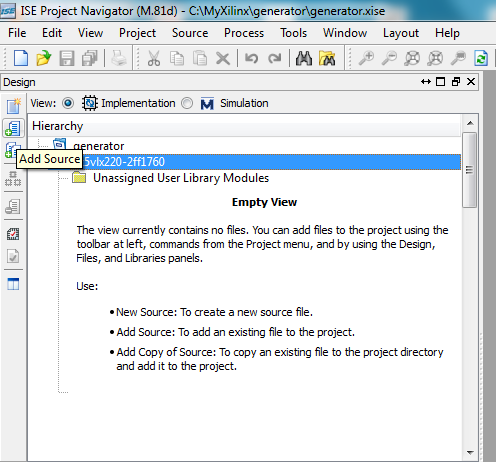496x462 pixels.
Task: Click the second crossed-magnifier zoom icon
Action: 435,58
